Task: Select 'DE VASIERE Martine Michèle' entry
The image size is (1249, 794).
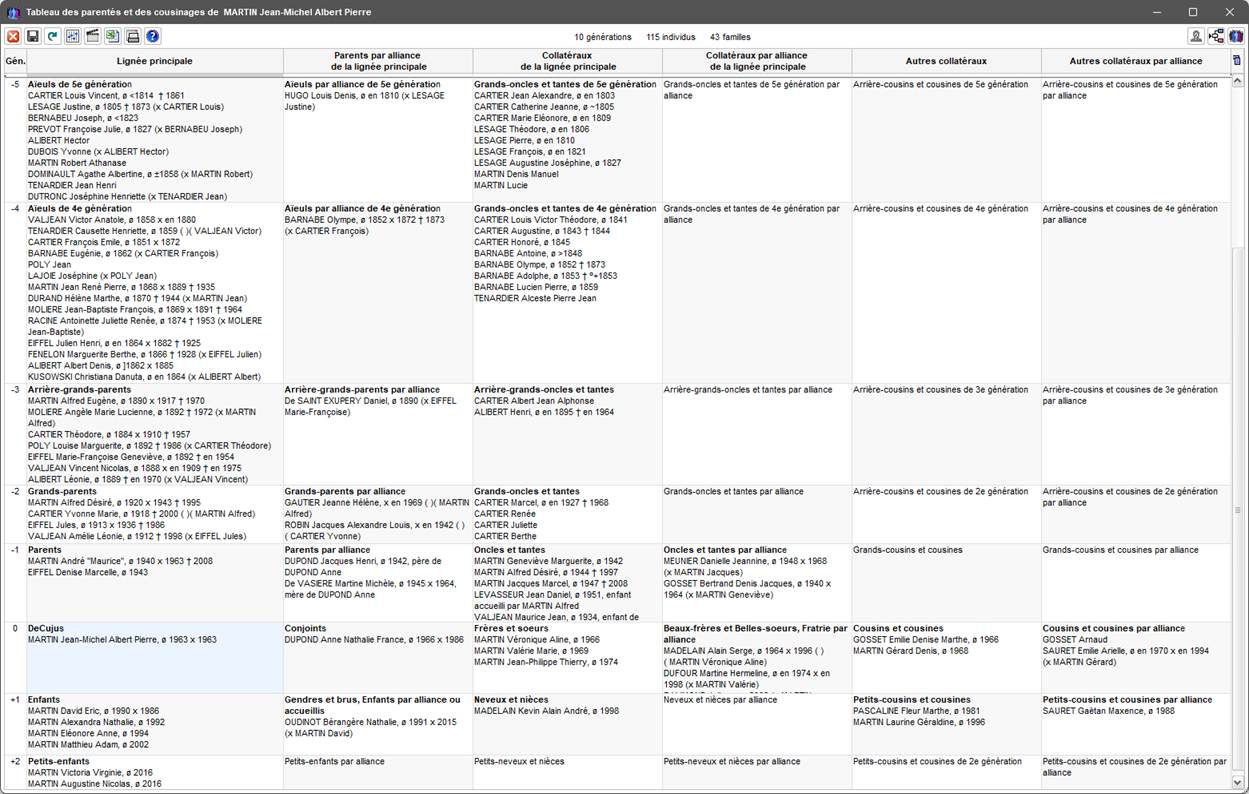Action: click(371, 589)
